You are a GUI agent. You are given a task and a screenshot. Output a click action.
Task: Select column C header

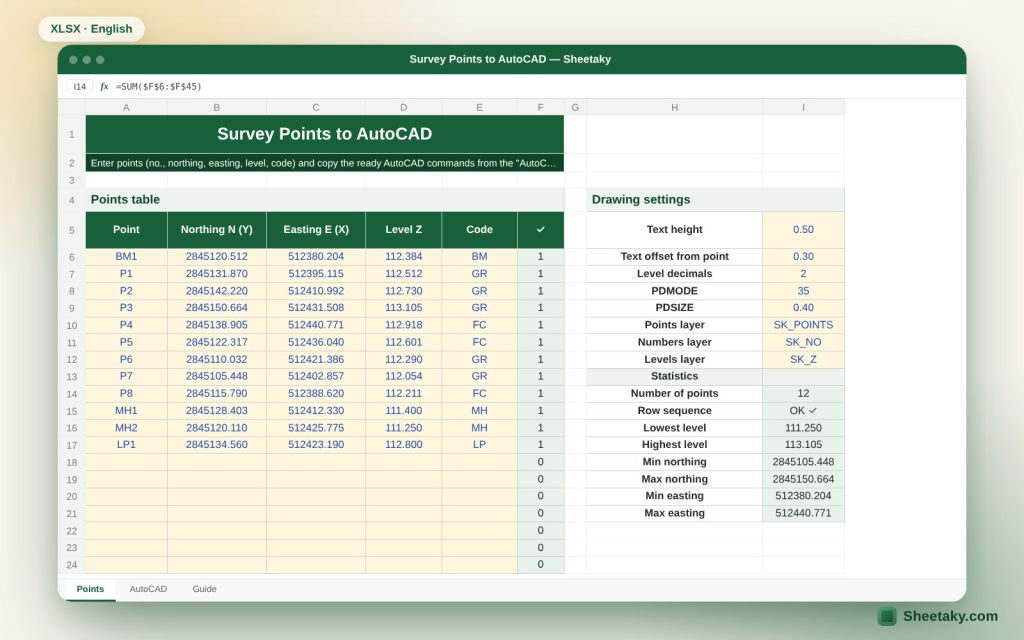316,107
